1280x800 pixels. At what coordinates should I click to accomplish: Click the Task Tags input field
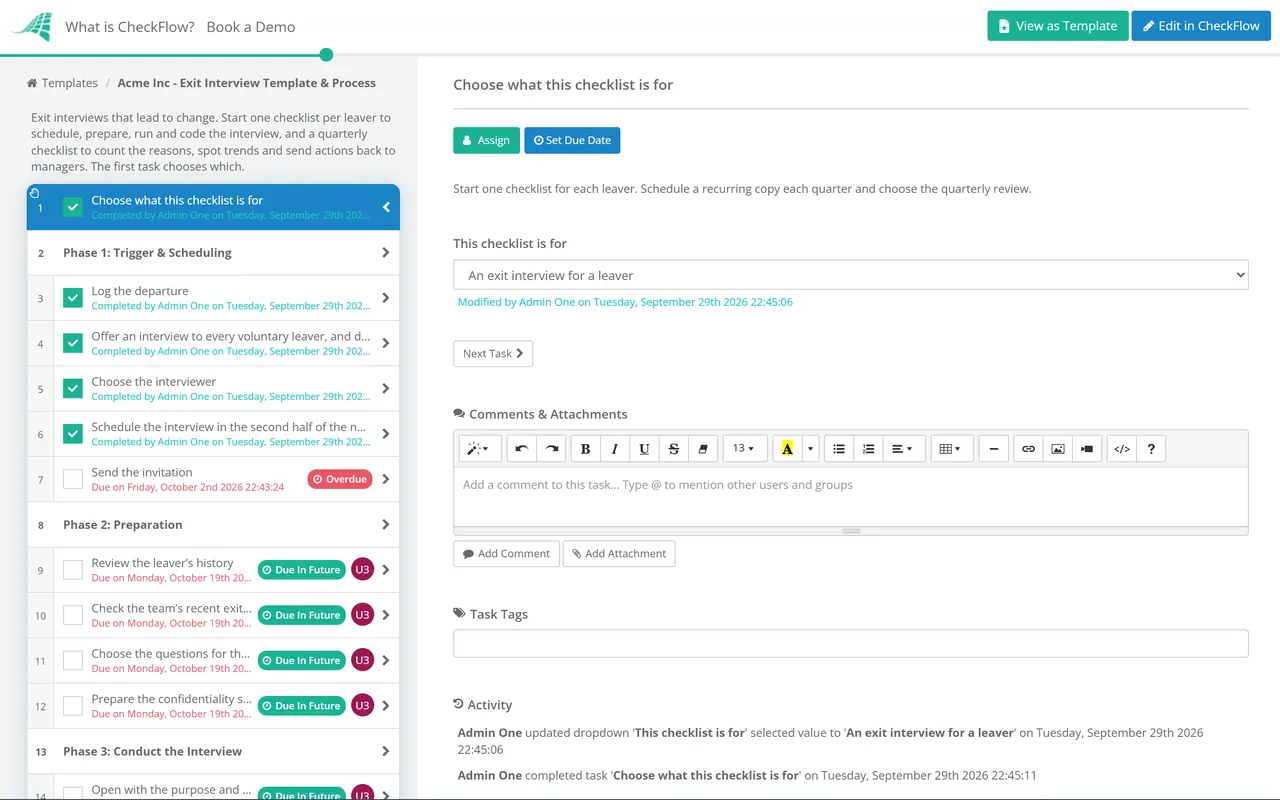click(851, 643)
